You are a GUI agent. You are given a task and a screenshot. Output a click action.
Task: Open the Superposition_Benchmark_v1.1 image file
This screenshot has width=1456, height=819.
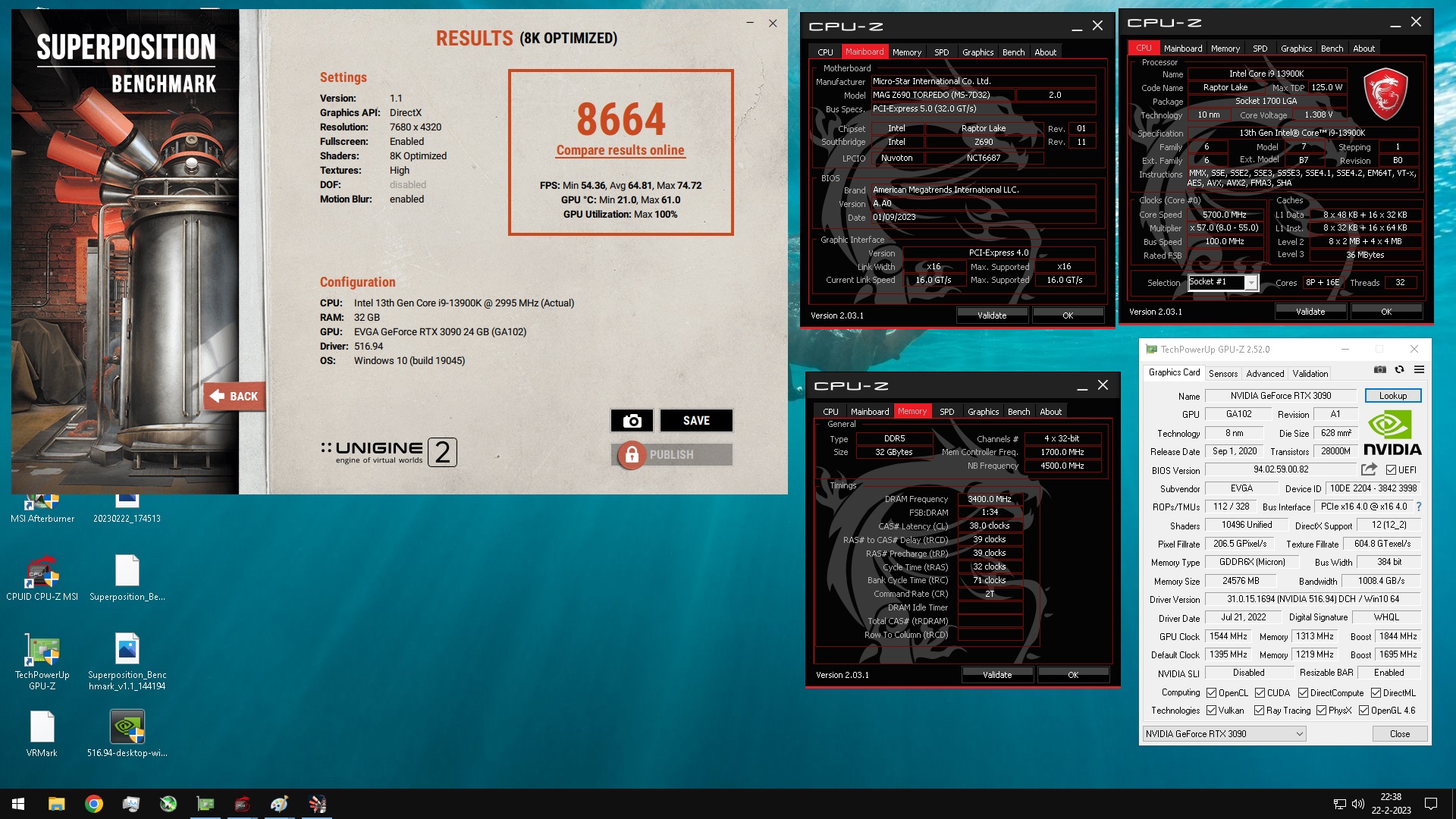127,662
